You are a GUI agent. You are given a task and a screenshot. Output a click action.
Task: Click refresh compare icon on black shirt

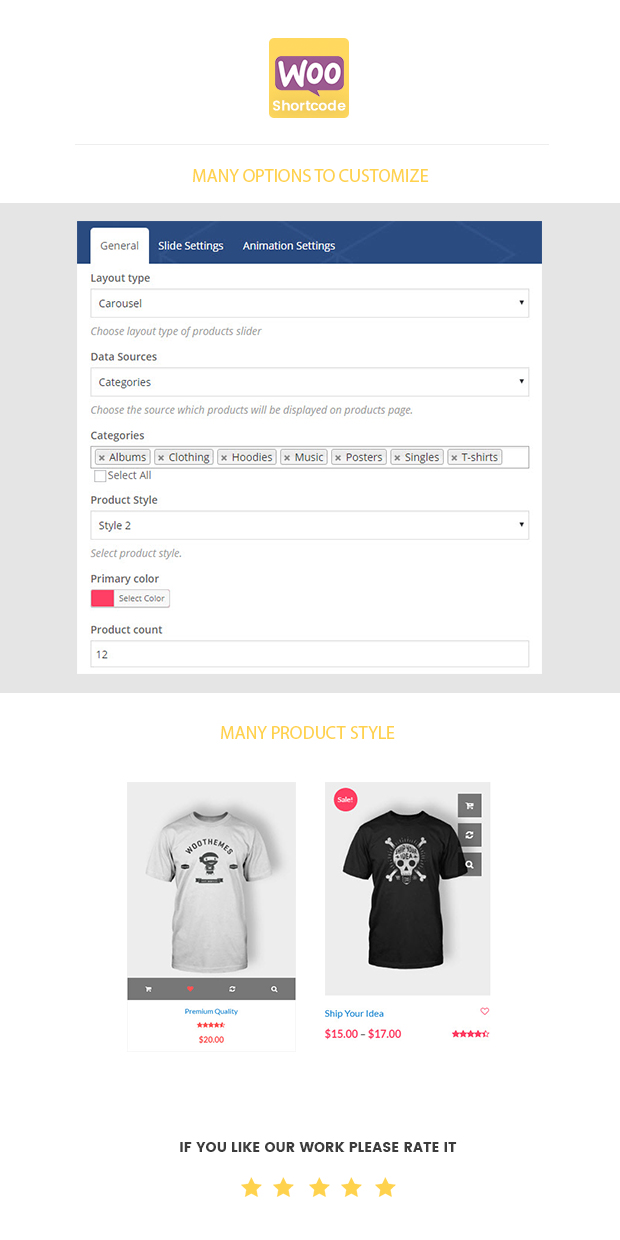pos(469,835)
